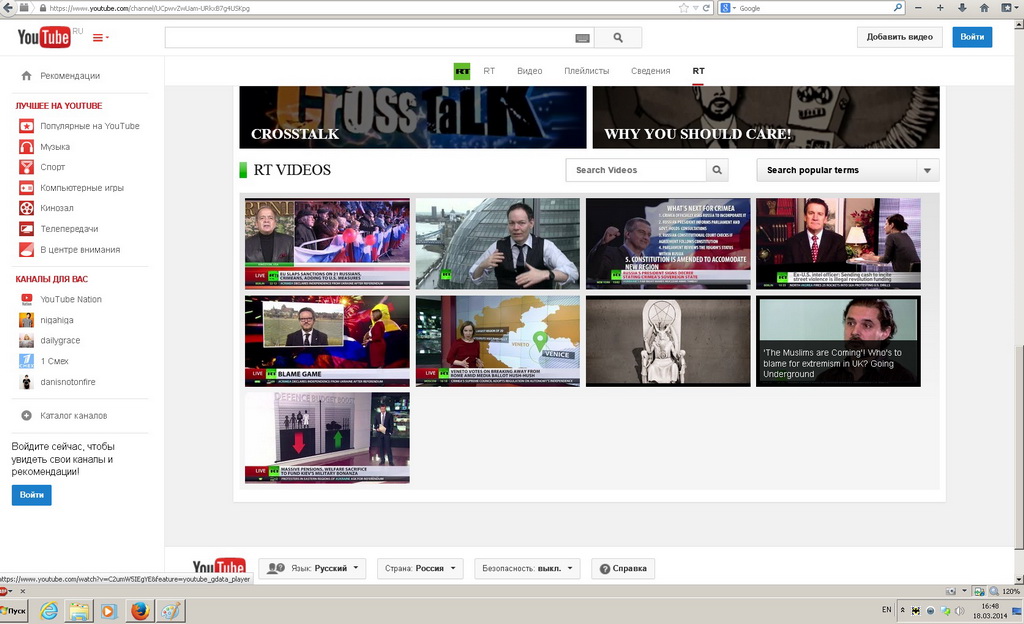
Task: Open the Muslims are Coming video thumbnail
Action: (839, 341)
